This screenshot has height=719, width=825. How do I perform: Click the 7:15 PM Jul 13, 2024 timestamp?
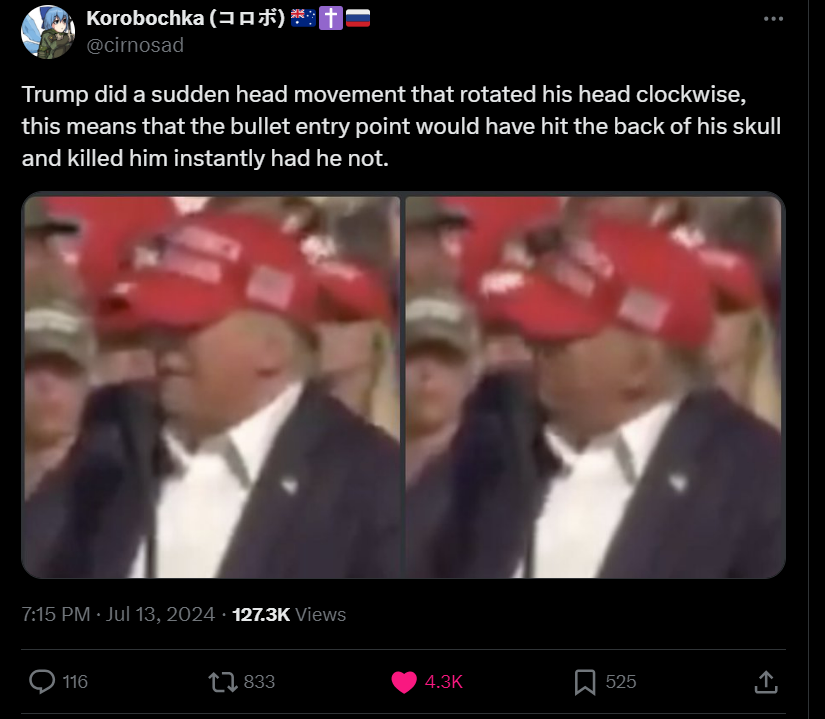[118, 614]
